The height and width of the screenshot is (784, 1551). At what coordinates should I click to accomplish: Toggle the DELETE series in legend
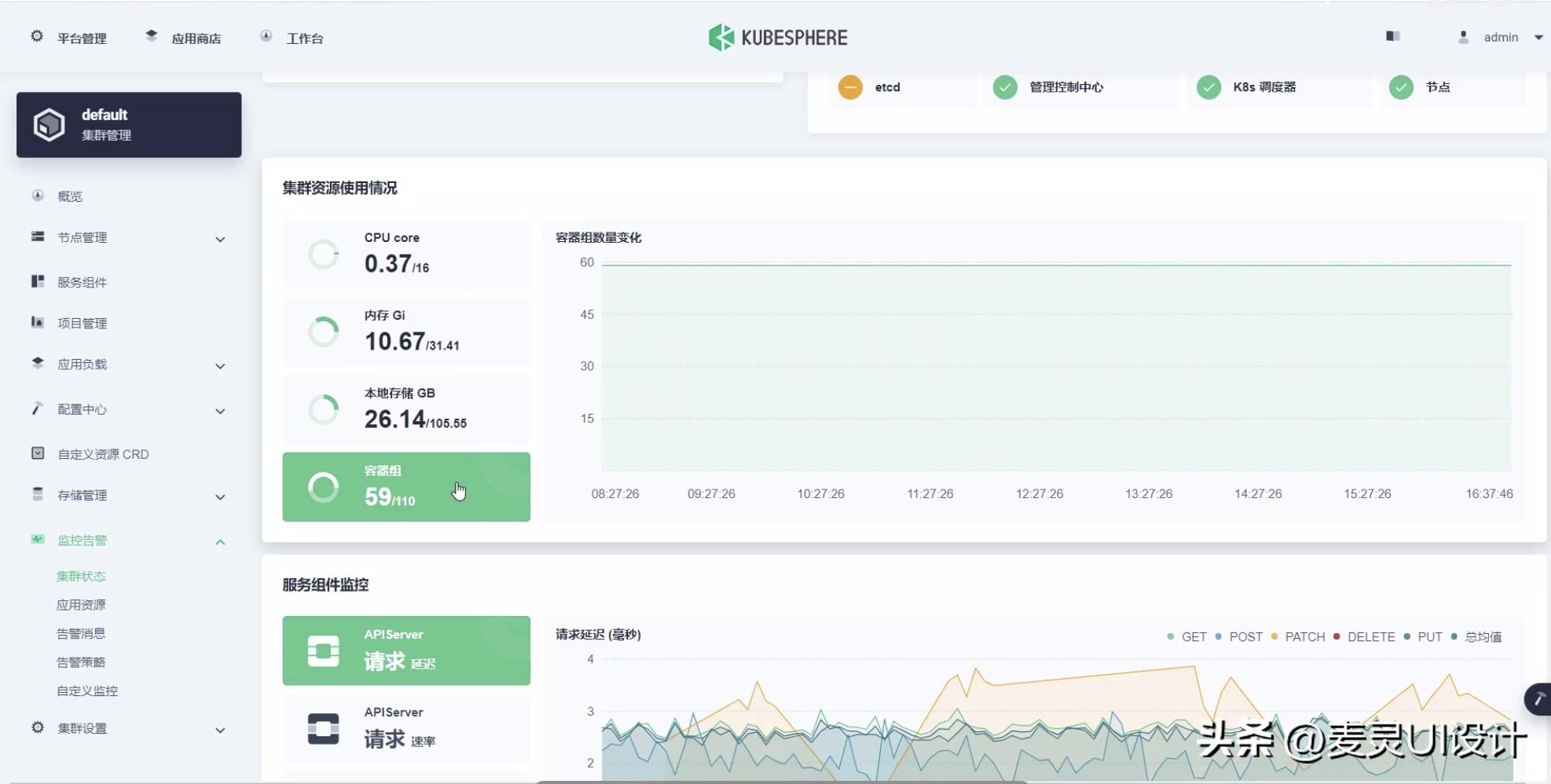(x=1363, y=637)
